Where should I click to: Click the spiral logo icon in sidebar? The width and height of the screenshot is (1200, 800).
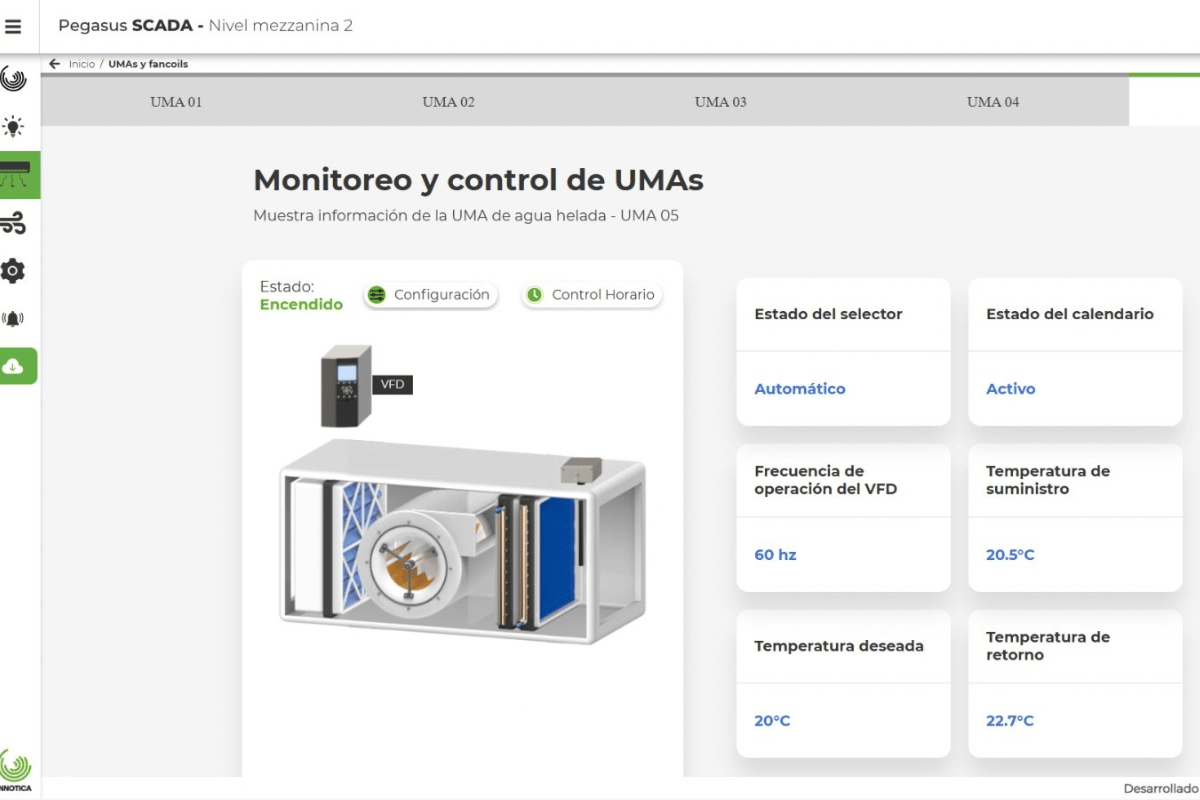(13, 78)
